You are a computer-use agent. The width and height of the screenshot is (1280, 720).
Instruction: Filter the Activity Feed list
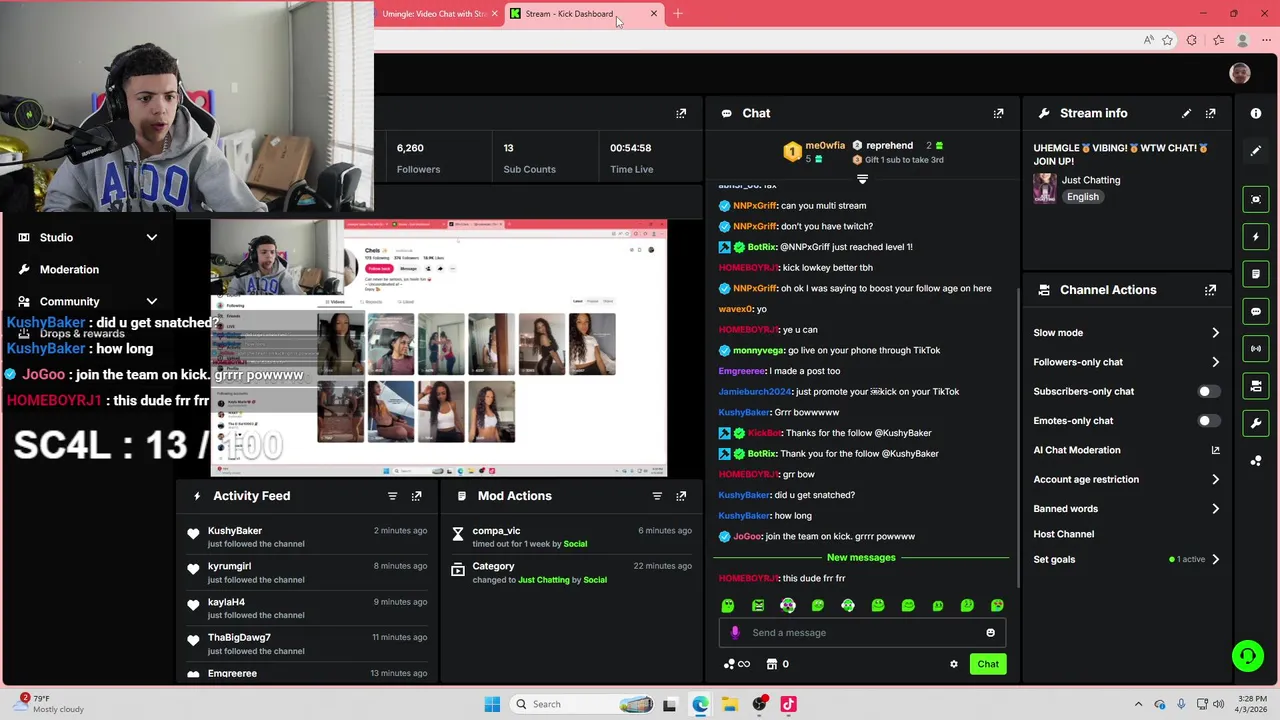click(x=392, y=496)
